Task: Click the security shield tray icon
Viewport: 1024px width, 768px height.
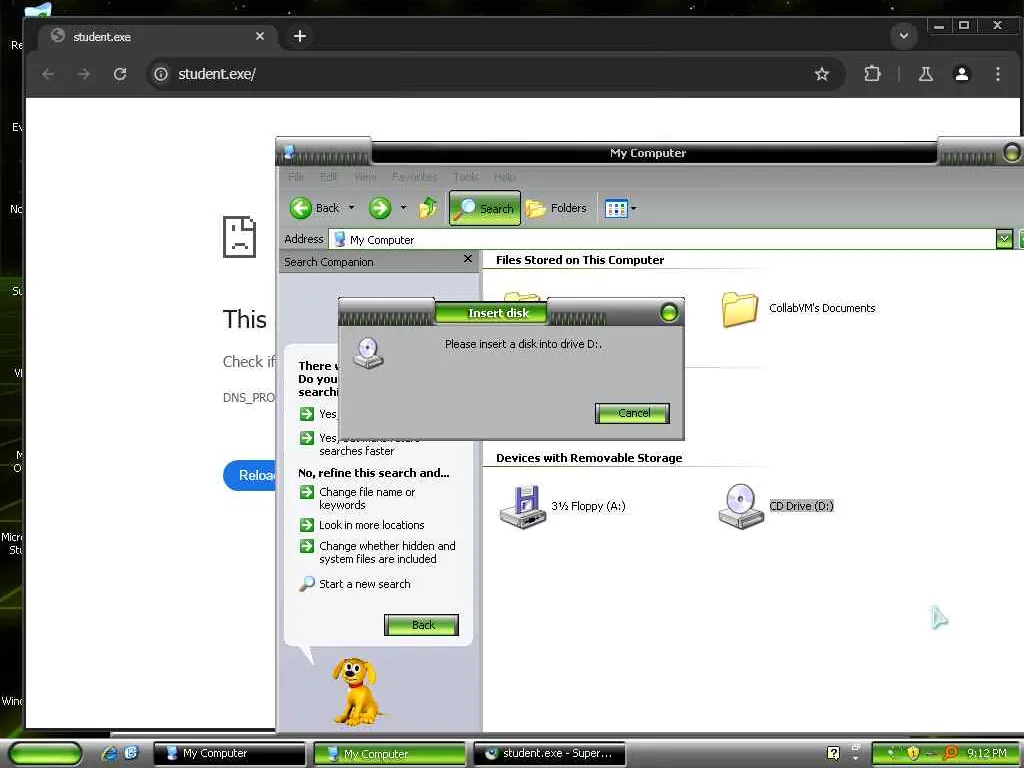Action: 913,753
